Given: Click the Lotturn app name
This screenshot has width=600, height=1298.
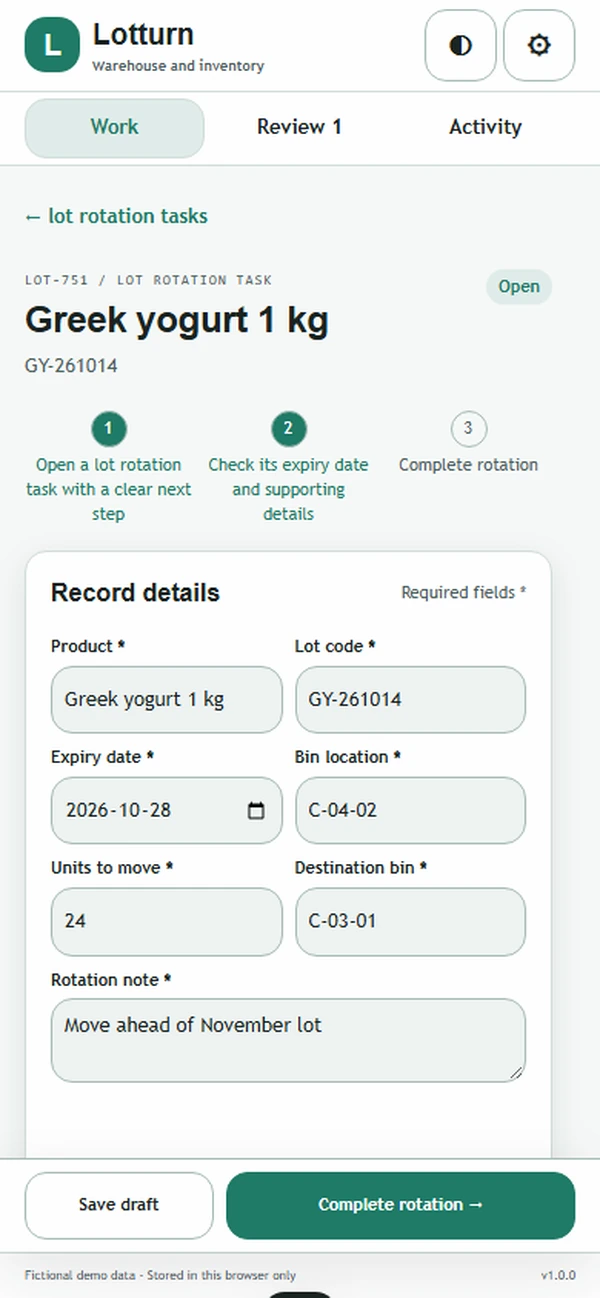Looking at the screenshot, I should click(x=143, y=34).
